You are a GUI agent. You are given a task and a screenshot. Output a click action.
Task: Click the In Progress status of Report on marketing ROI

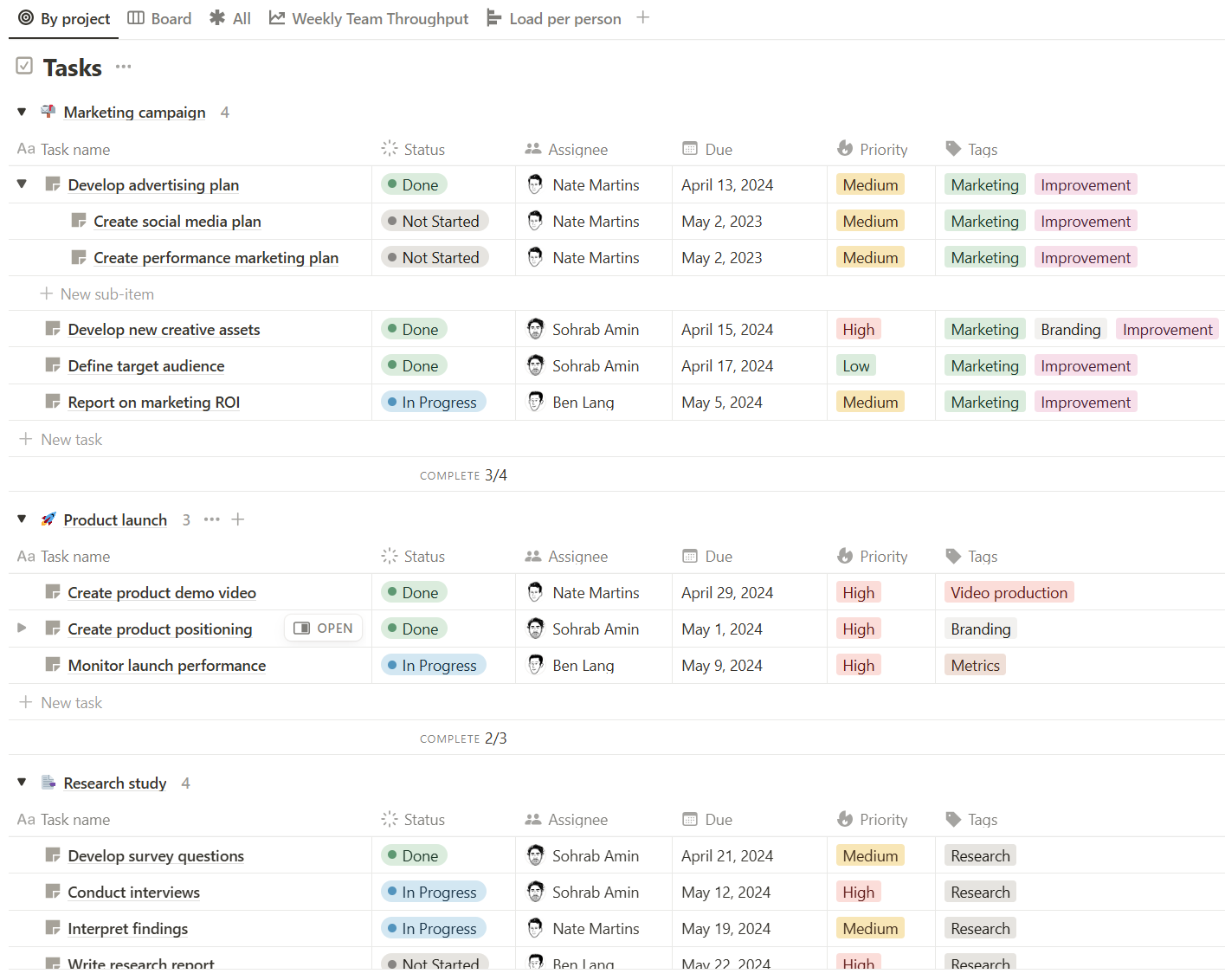pos(435,403)
